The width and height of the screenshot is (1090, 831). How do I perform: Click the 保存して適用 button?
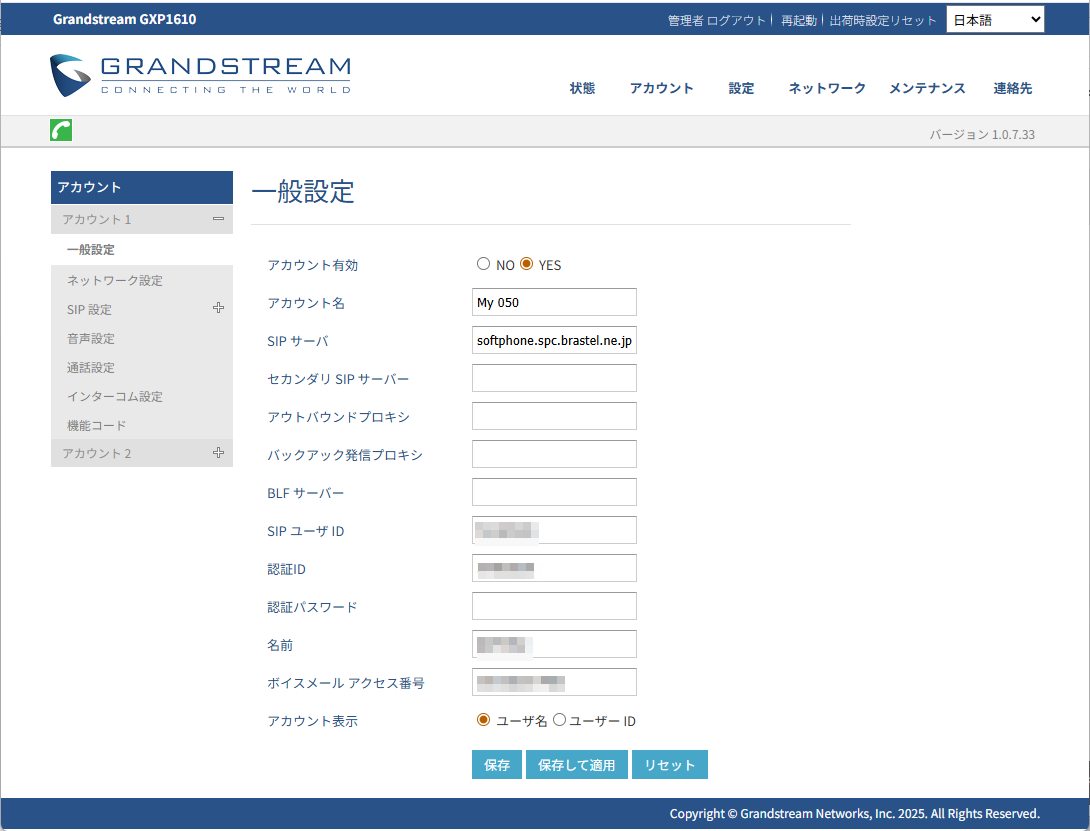tap(576, 764)
